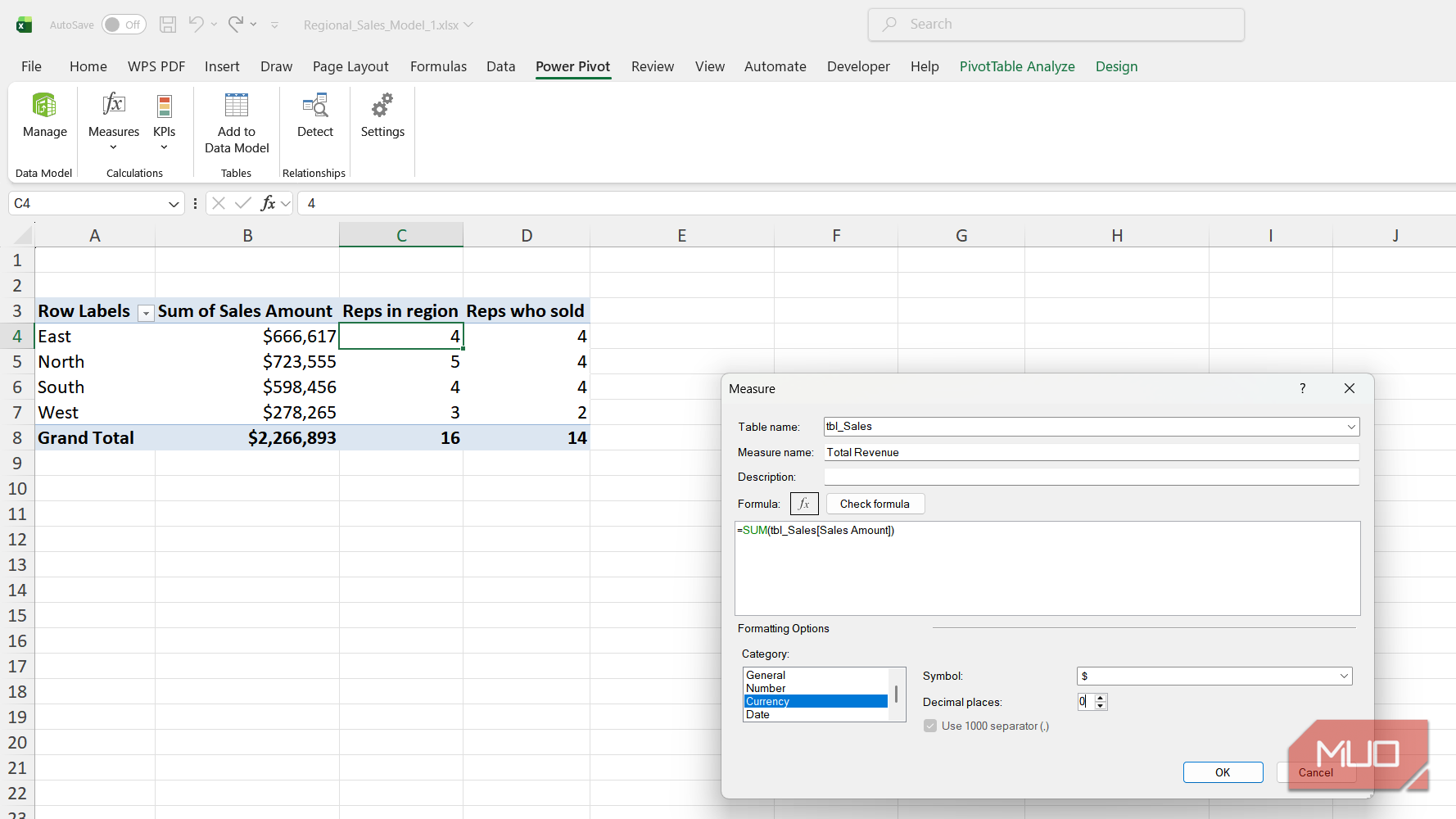Select the Grand Total label cell
Screen dimensions: 1456x819
[95, 438]
